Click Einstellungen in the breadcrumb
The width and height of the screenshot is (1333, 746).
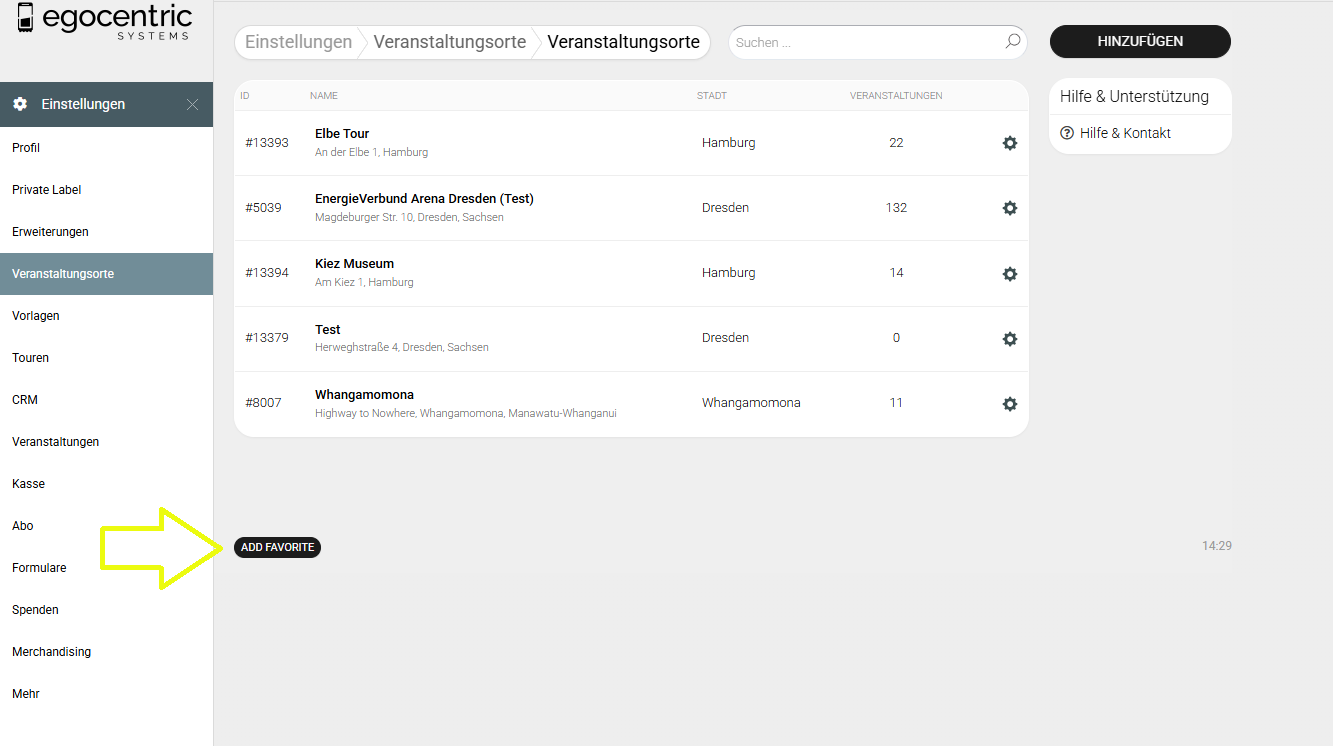click(298, 42)
